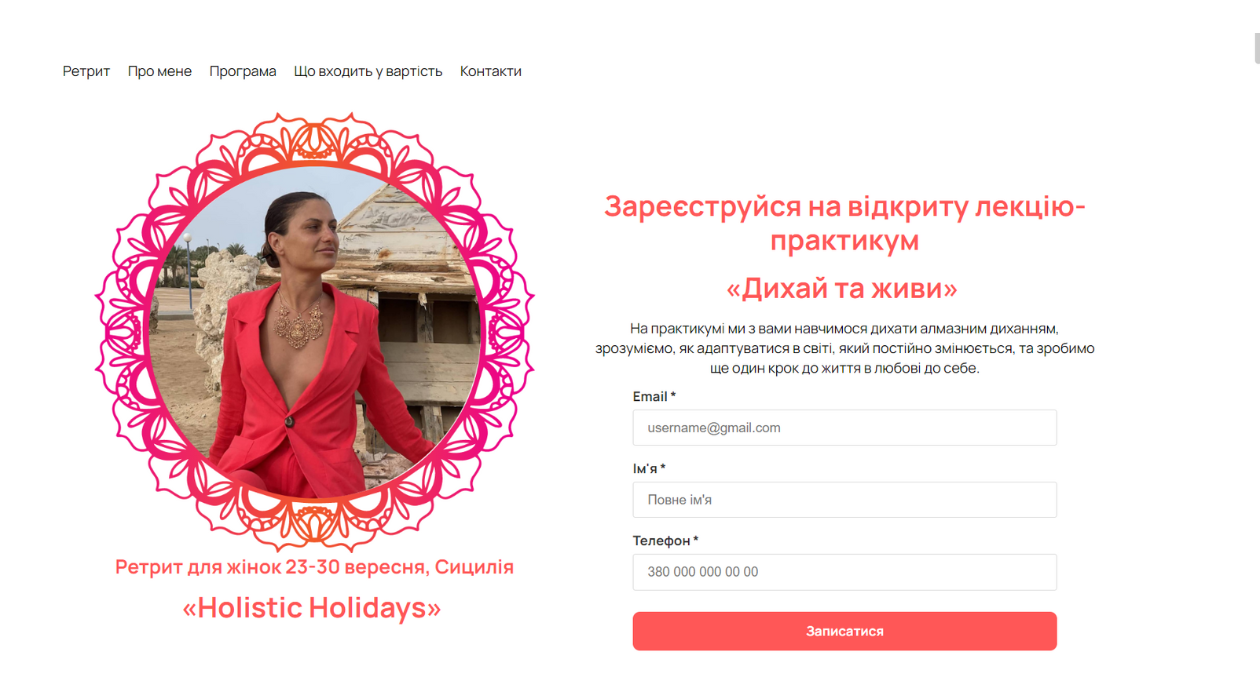This screenshot has width=1260, height=700.
Task: Click the Зареєструйся на відкриту лекцію-практикум heading
Action: tap(845, 223)
